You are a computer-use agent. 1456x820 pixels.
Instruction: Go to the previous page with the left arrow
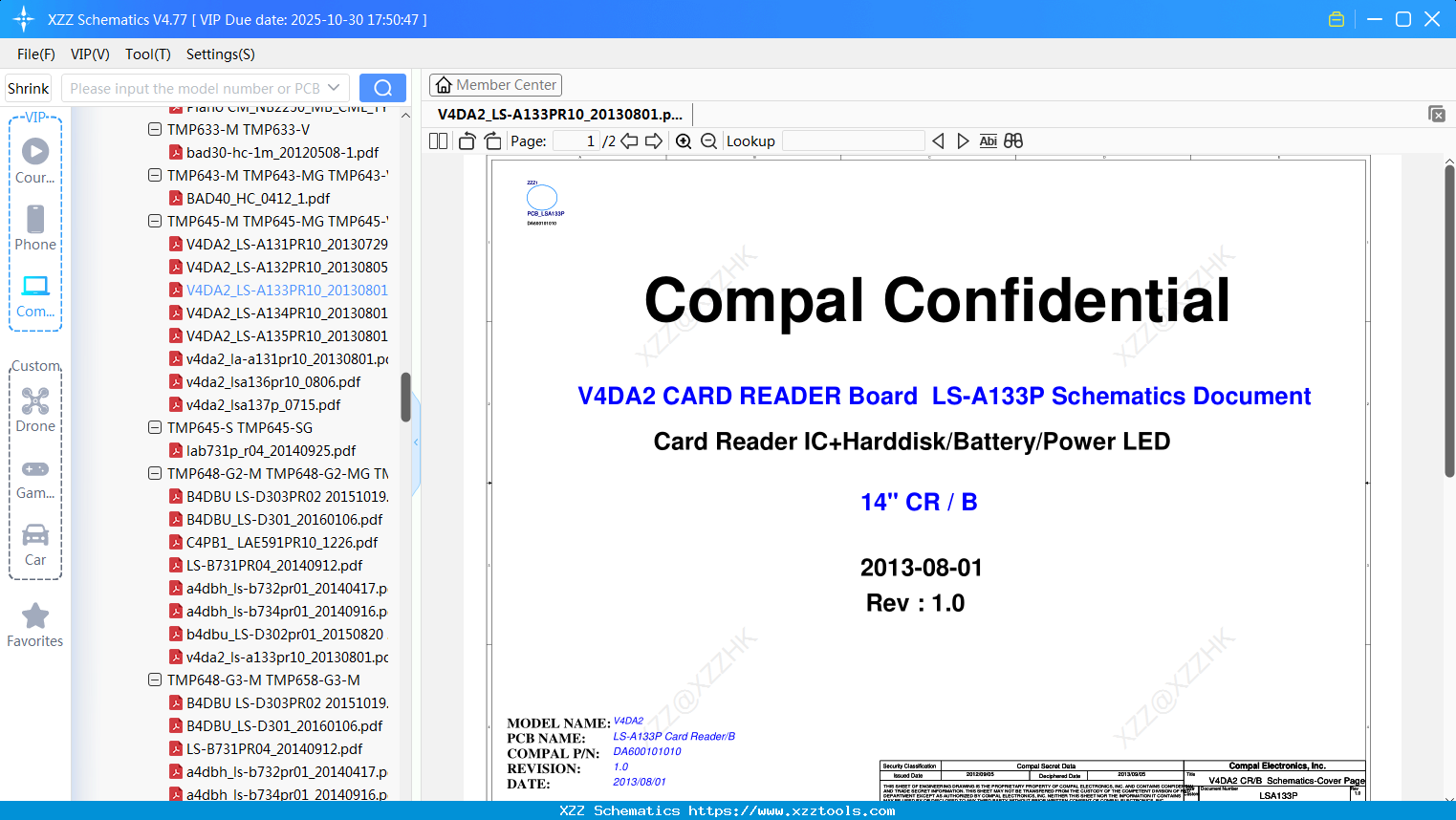pyautogui.click(x=629, y=141)
